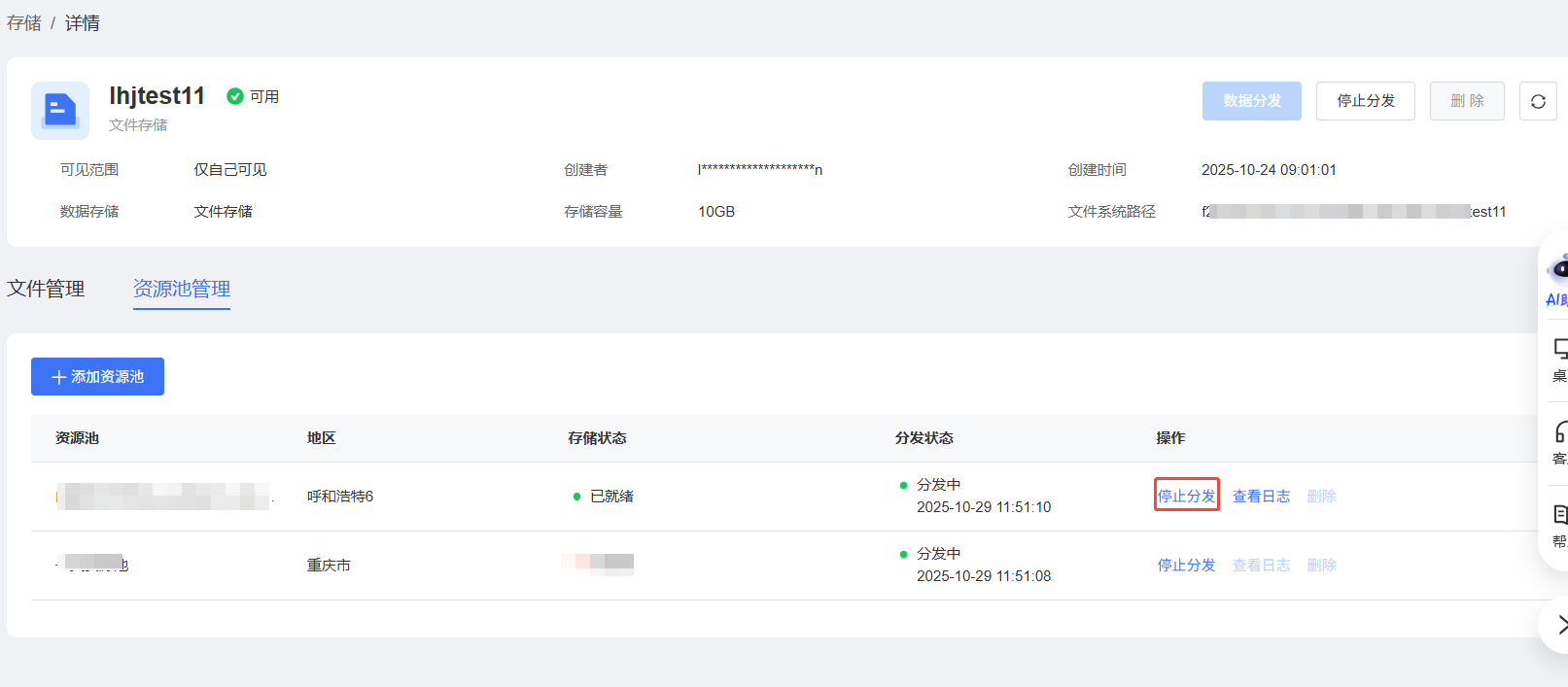Screen dimensions: 1568x687
Task: Click 存储 in the breadcrumb
Action: (24, 23)
